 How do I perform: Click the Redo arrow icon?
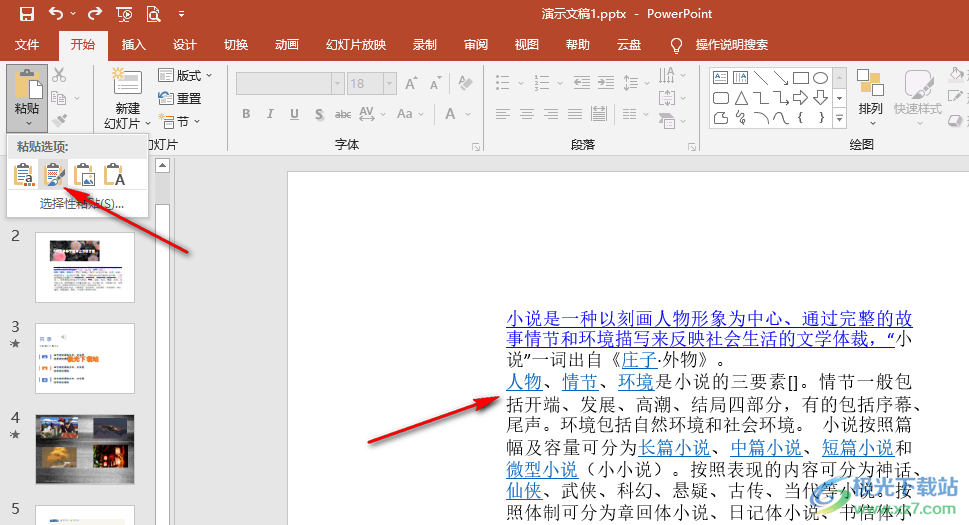click(94, 14)
